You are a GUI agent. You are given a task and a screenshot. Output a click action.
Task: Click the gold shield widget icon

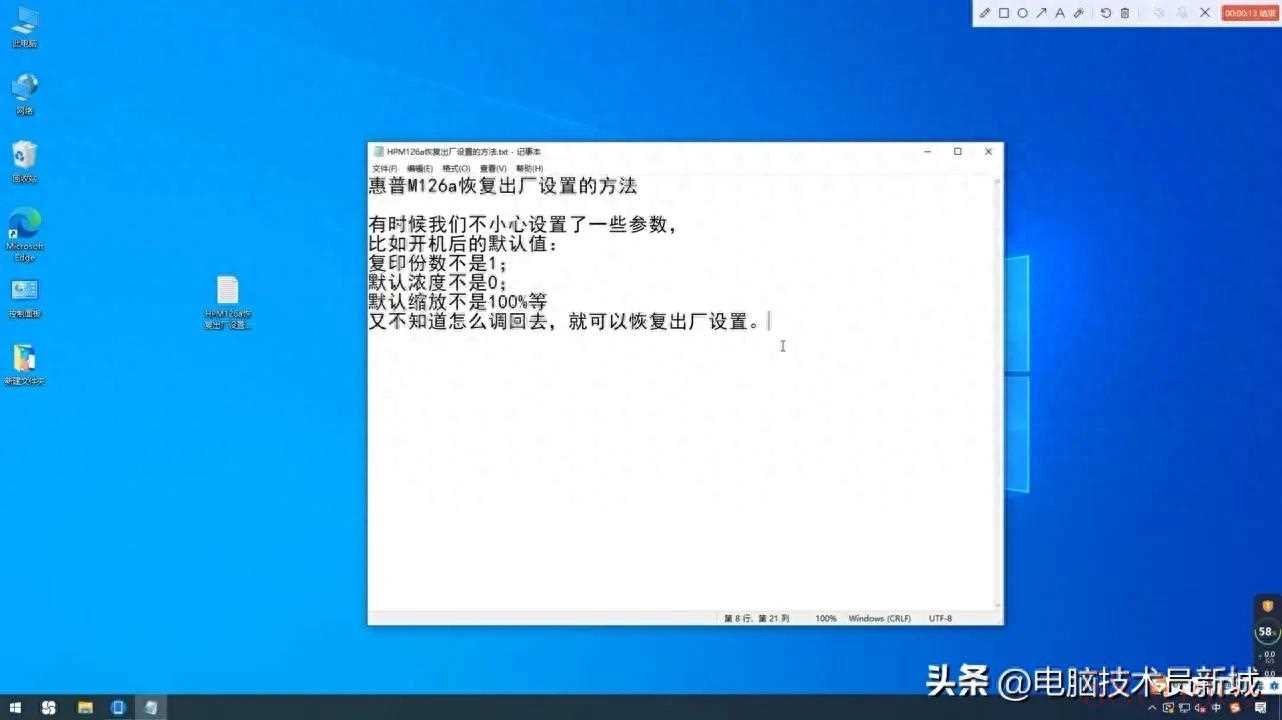click(1267, 605)
